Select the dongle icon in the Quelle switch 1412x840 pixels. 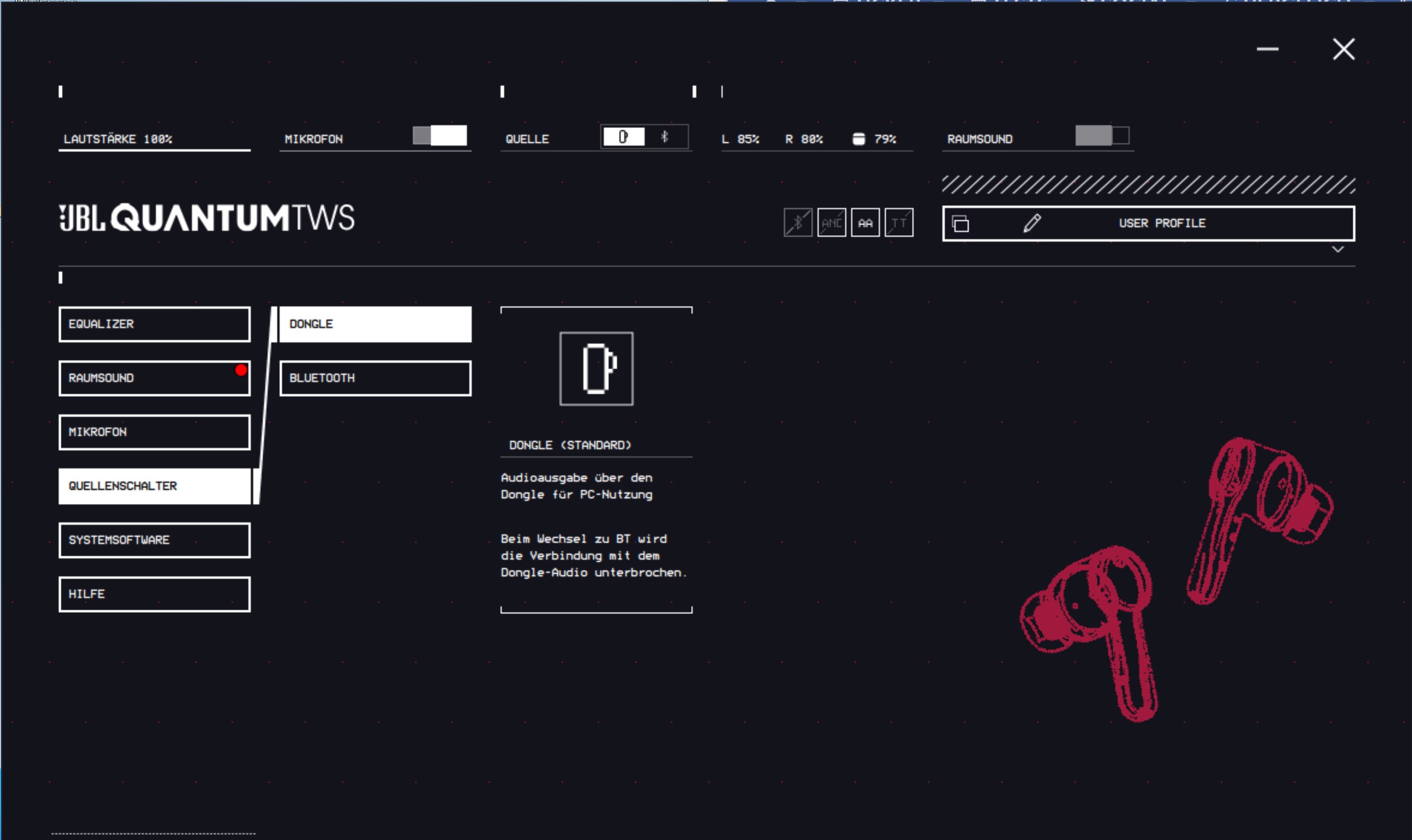[624, 137]
